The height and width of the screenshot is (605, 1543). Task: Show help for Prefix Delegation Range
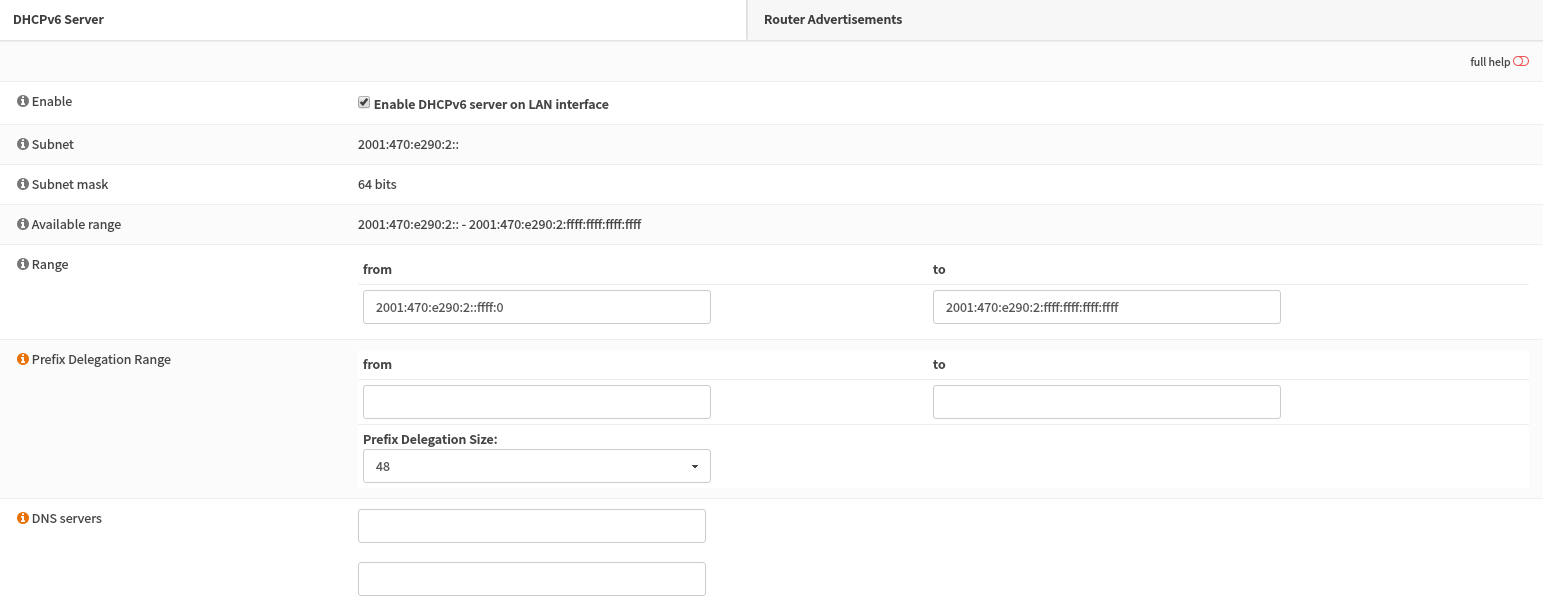(23, 360)
